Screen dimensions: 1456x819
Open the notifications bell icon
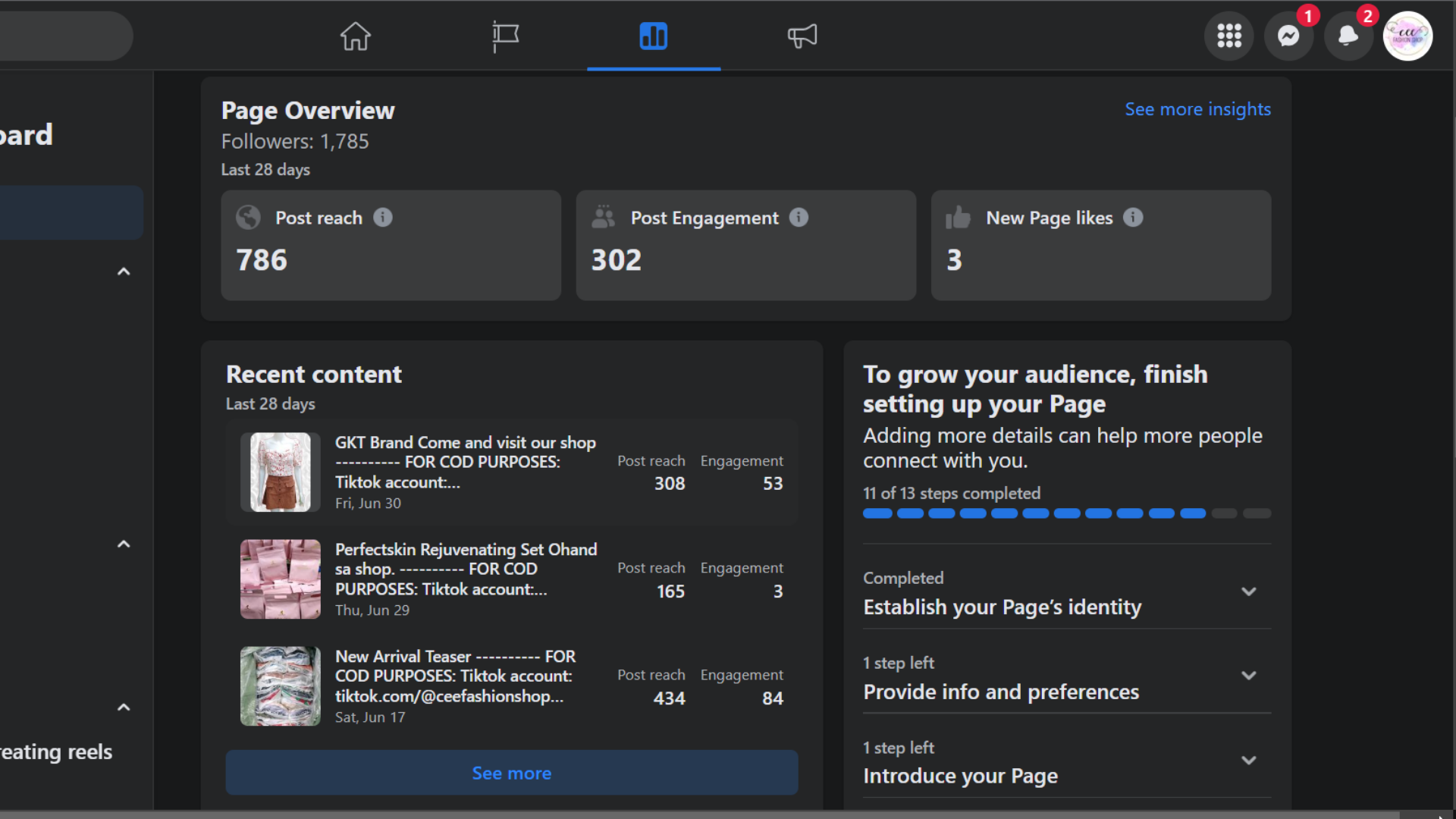[1348, 36]
